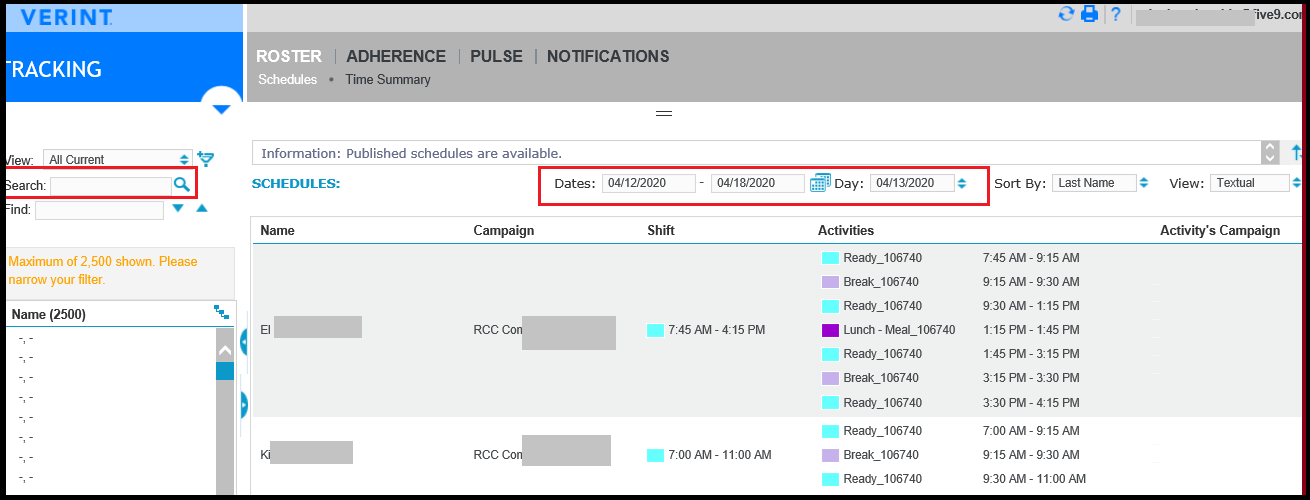
Task: Click the Published schedules information message
Action: pyautogui.click(x=411, y=153)
